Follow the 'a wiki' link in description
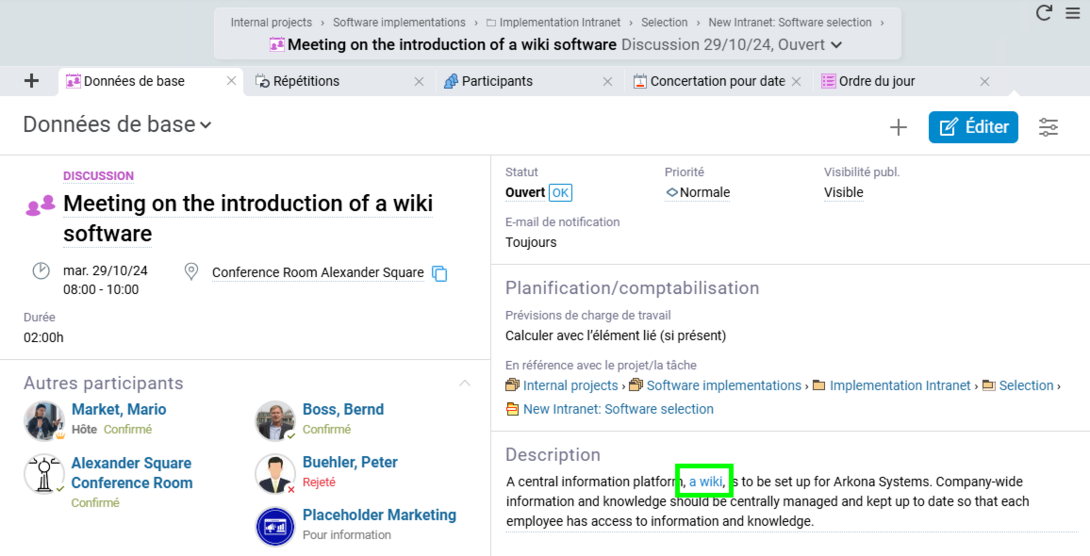Viewport: 1090px width, 556px height. (706, 482)
